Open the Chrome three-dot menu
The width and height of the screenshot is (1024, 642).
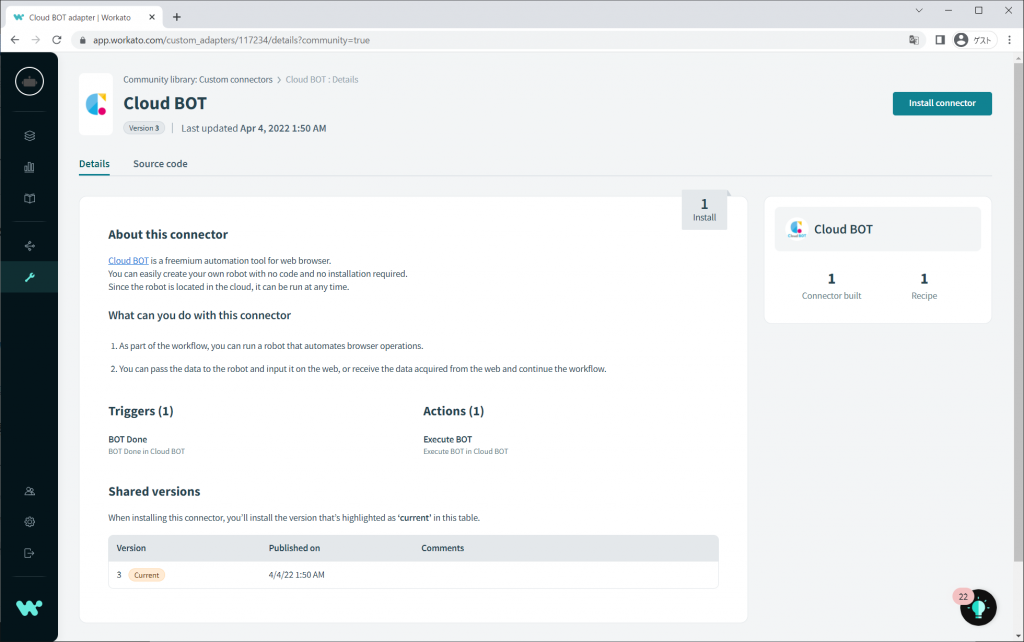click(x=1010, y=40)
